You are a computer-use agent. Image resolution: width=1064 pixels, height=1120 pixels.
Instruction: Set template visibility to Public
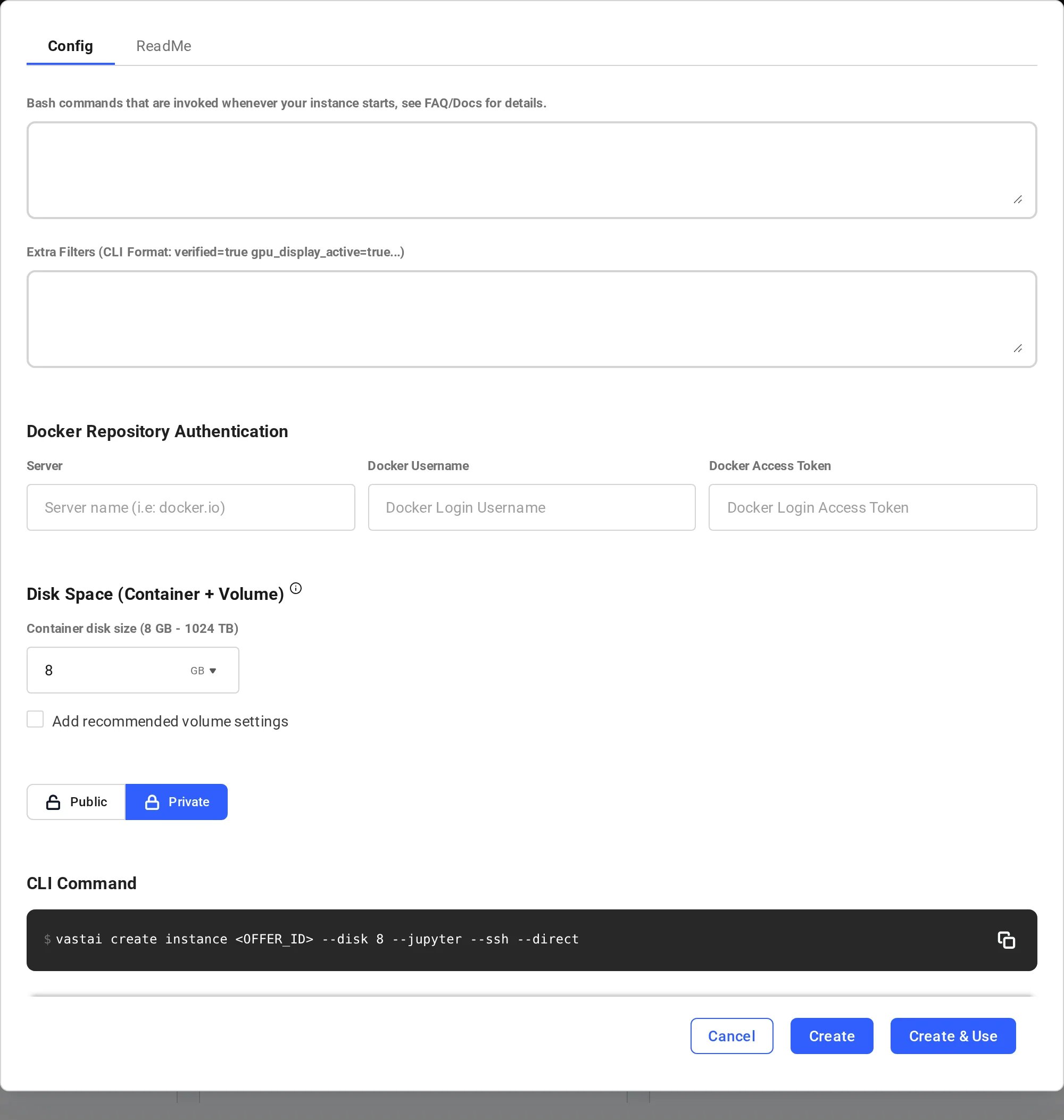pos(76,802)
